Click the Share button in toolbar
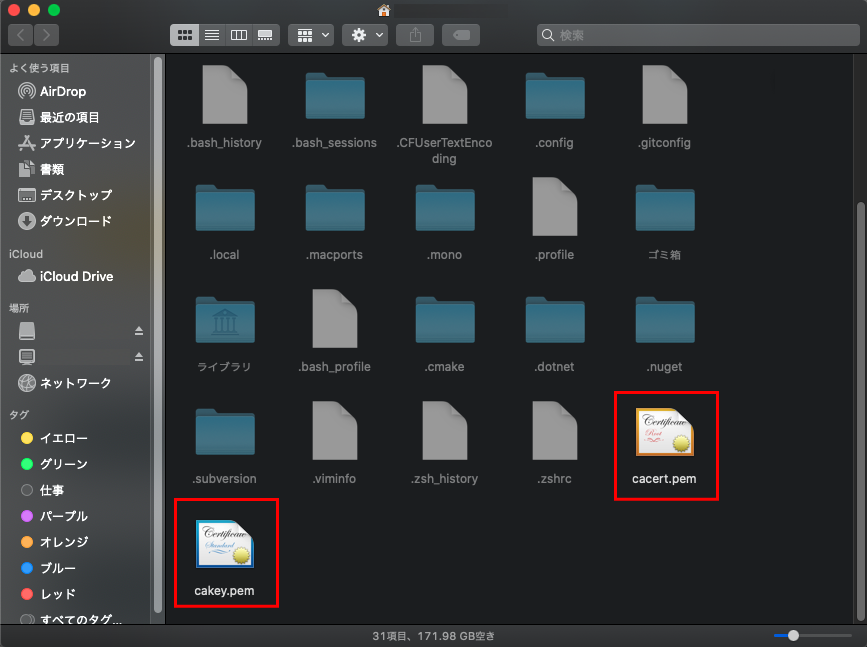 coord(415,35)
